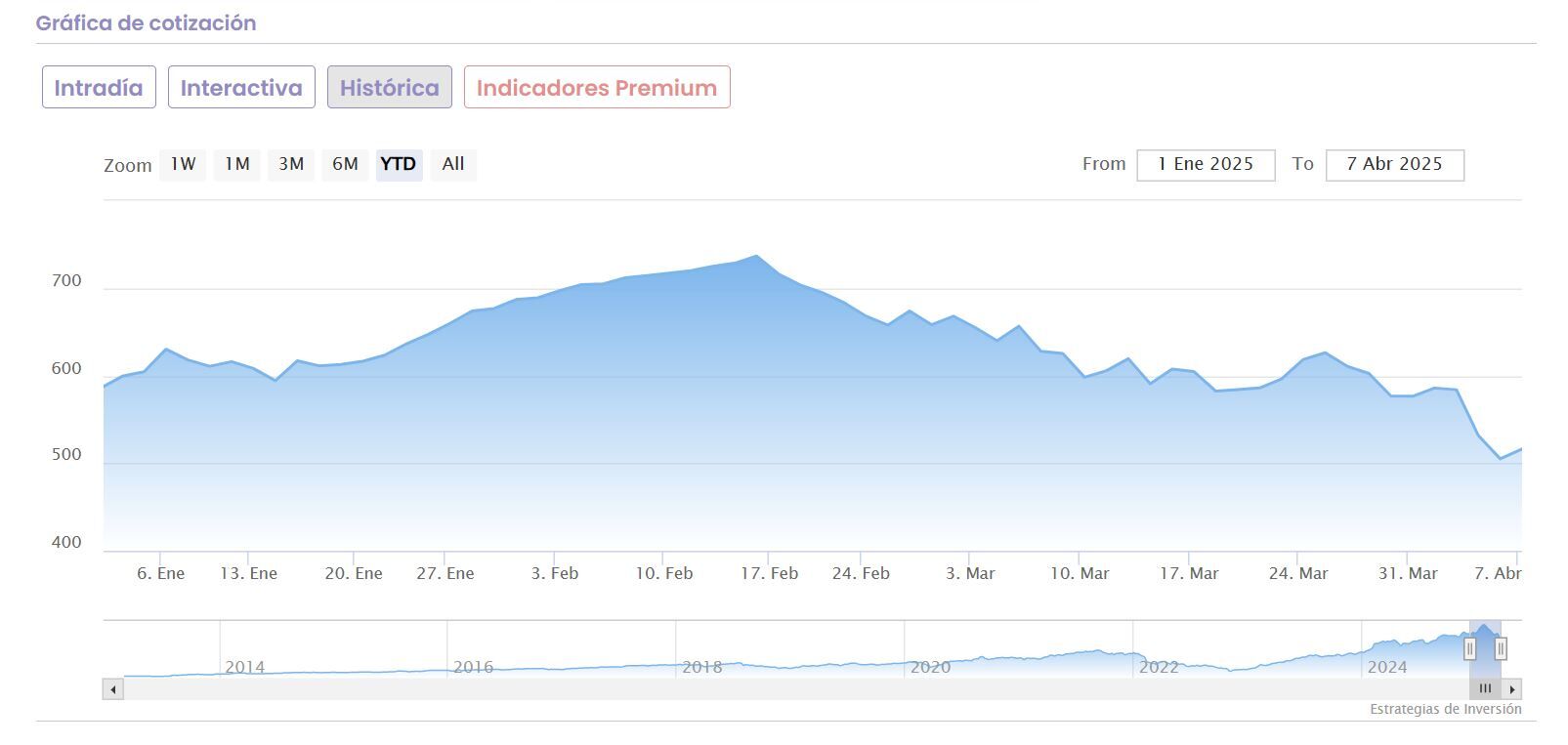Click the scrollbar right arrow
Screen dimensions: 1568x745
[1512, 689]
